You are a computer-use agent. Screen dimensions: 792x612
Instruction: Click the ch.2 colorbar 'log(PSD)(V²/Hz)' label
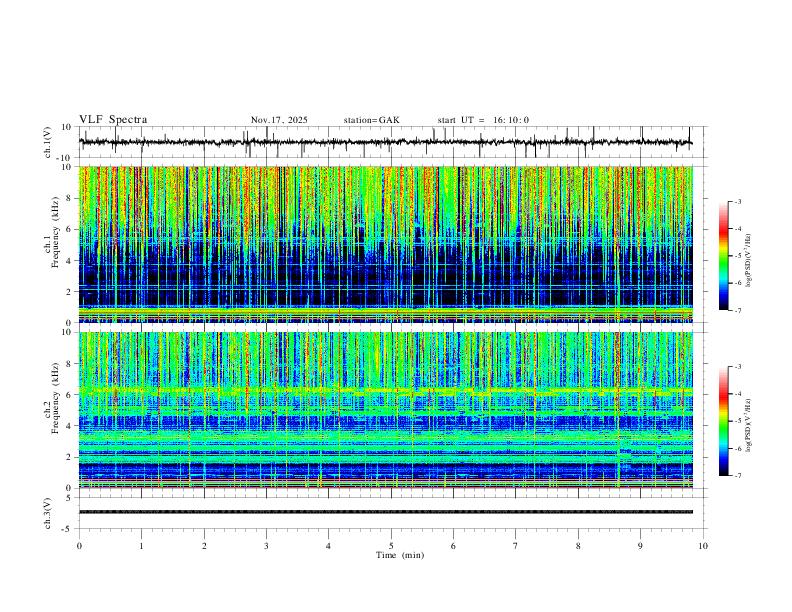(748, 425)
